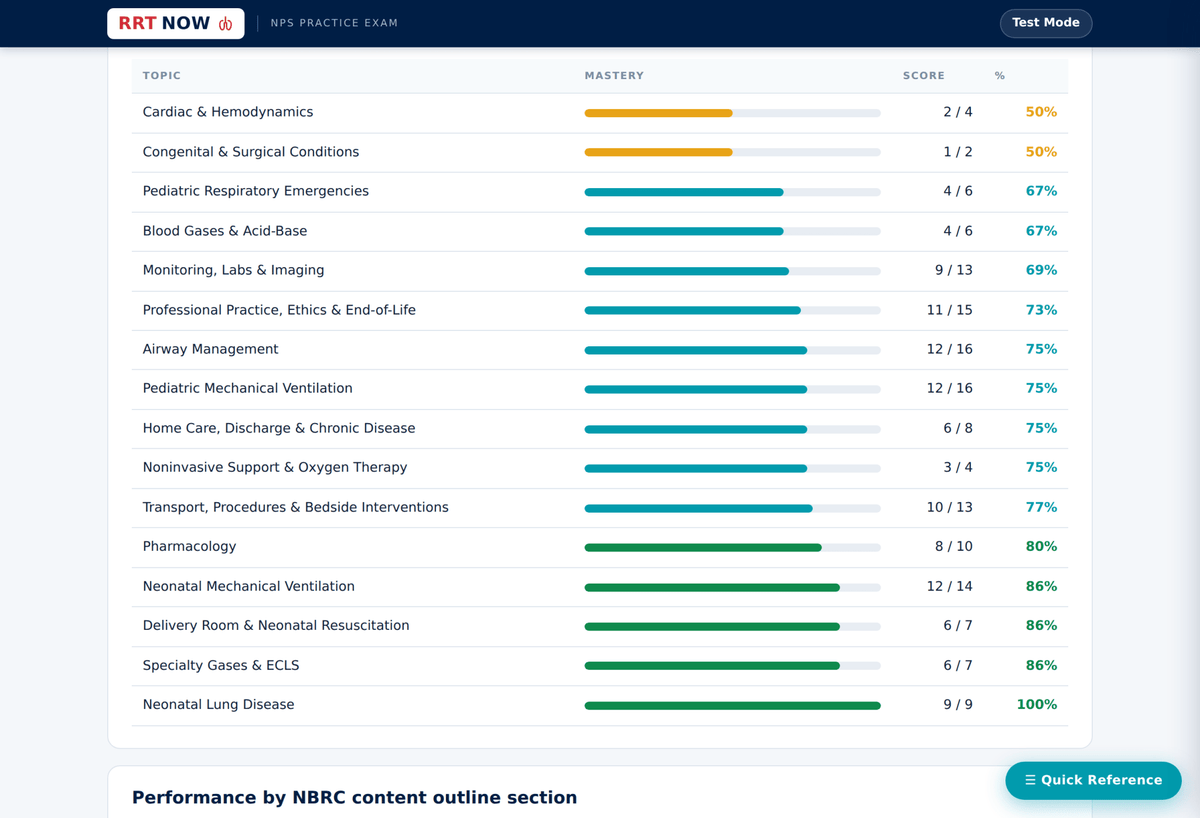Screen dimensions: 1200x818
Task: Select Professional Practice, Ethics & End-of-Life topic
Action: pos(279,310)
